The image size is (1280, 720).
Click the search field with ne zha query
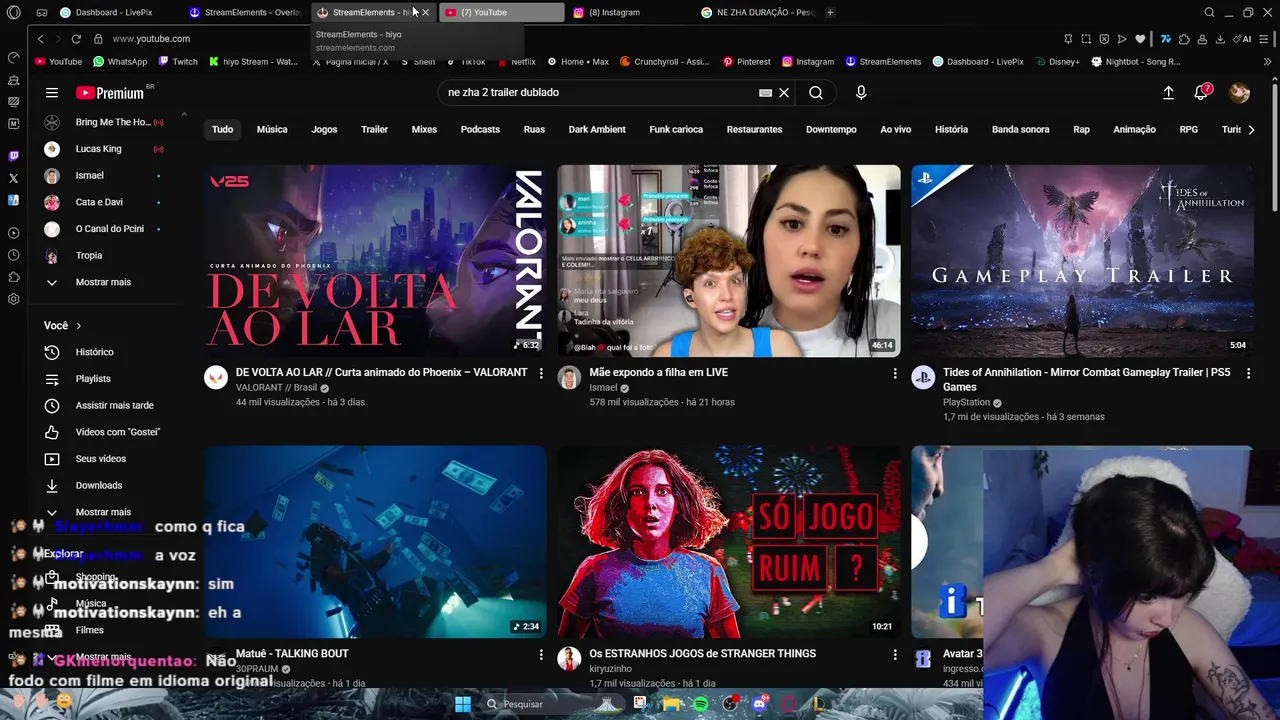[x=600, y=93]
